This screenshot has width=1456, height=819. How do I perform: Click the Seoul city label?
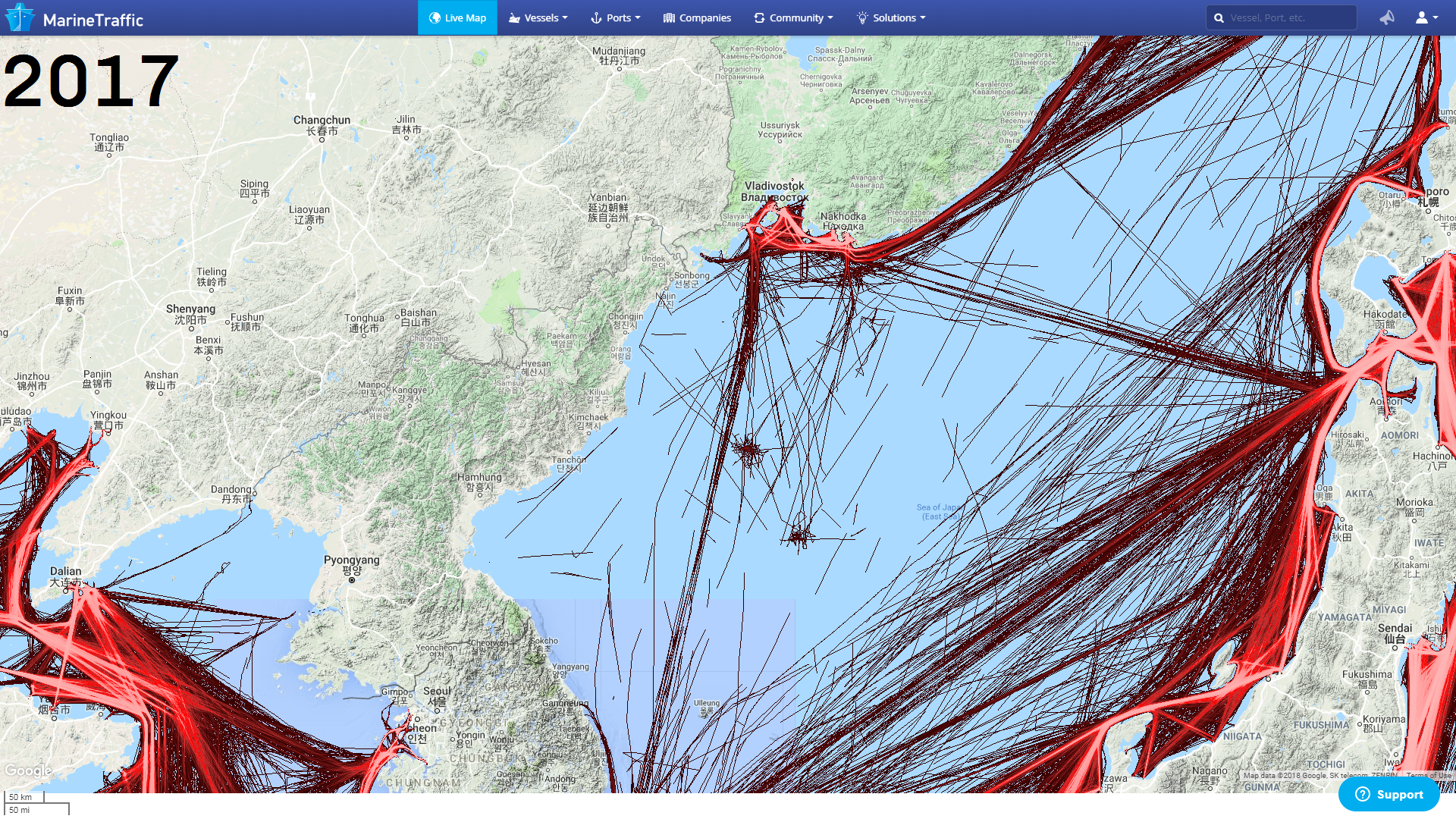click(437, 696)
